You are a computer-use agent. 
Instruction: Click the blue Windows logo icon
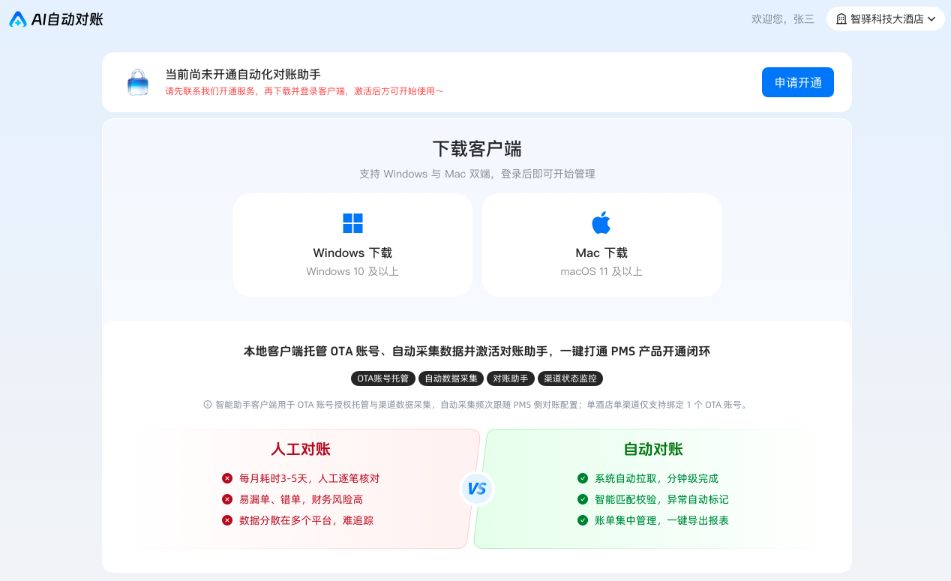pos(352,223)
